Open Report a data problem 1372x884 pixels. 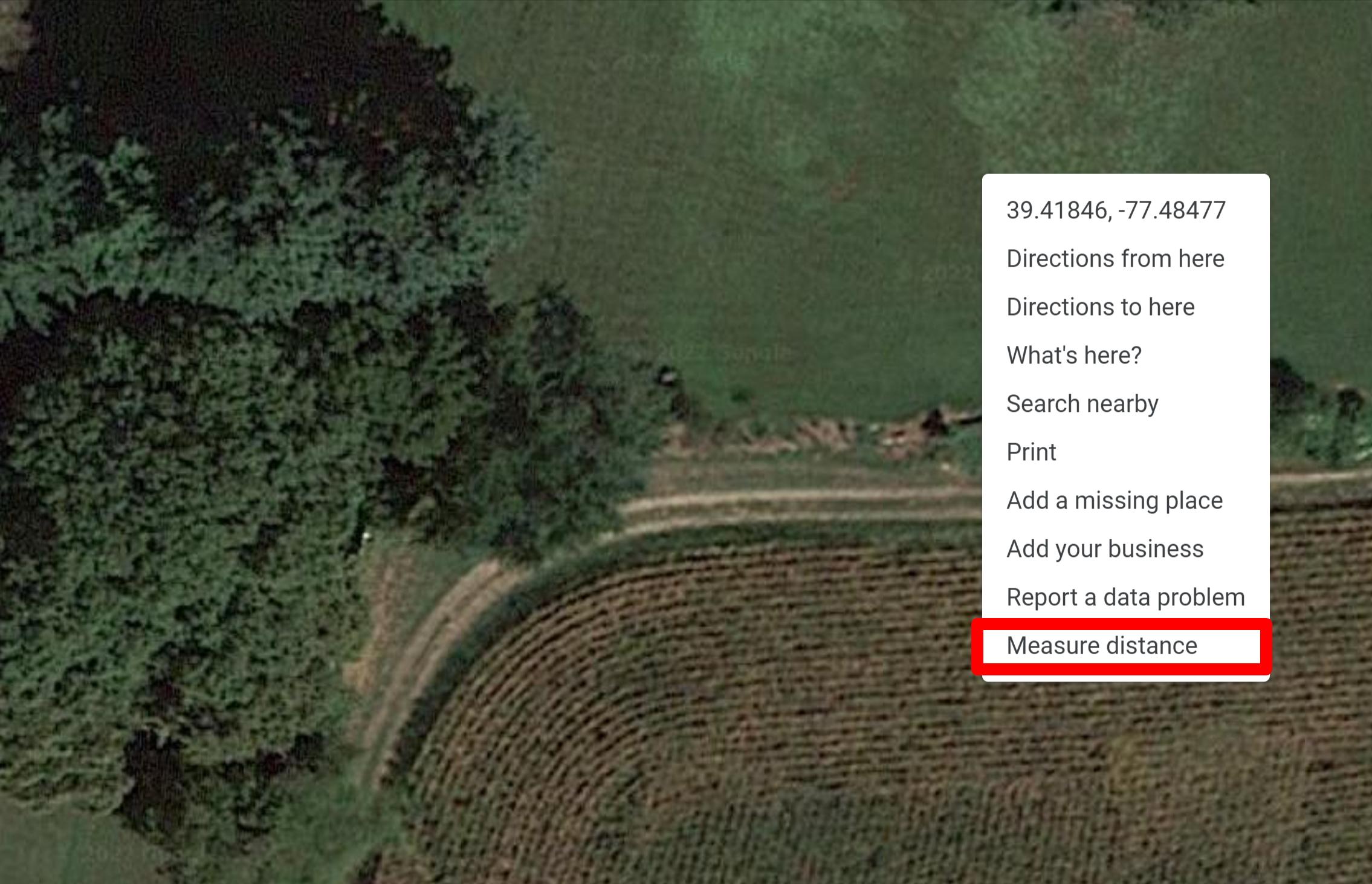(x=1125, y=597)
